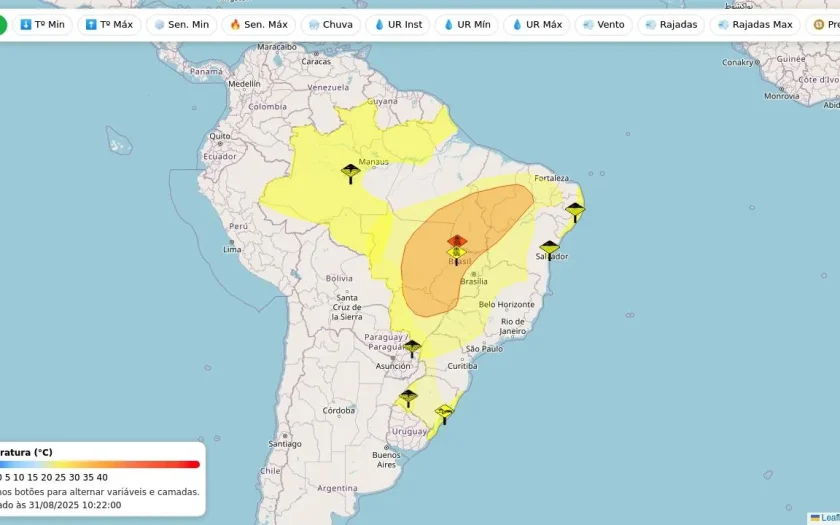Click the Conakry label
This screenshot has width=840, height=525.
click(x=738, y=63)
